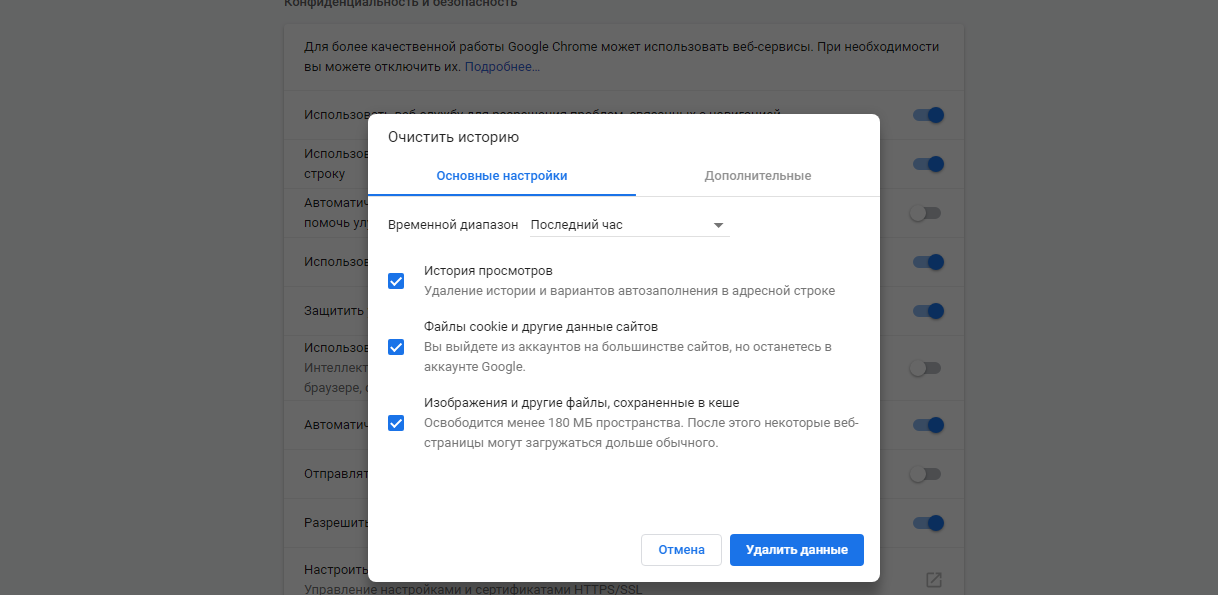Uncheck the Изображения и другие файлы в кеше checkbox

pos(396,423)
